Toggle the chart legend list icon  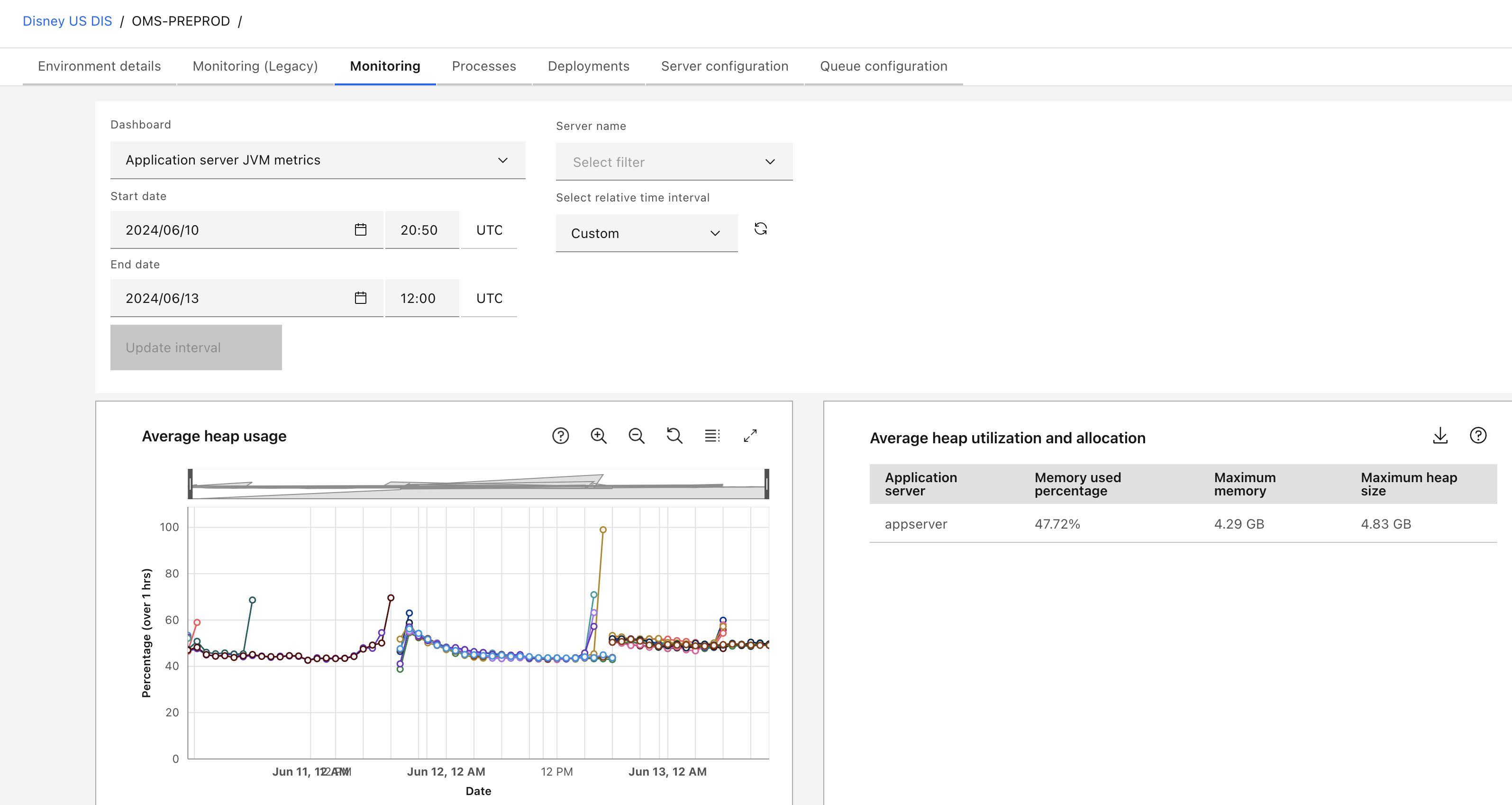tap(712, 436)
